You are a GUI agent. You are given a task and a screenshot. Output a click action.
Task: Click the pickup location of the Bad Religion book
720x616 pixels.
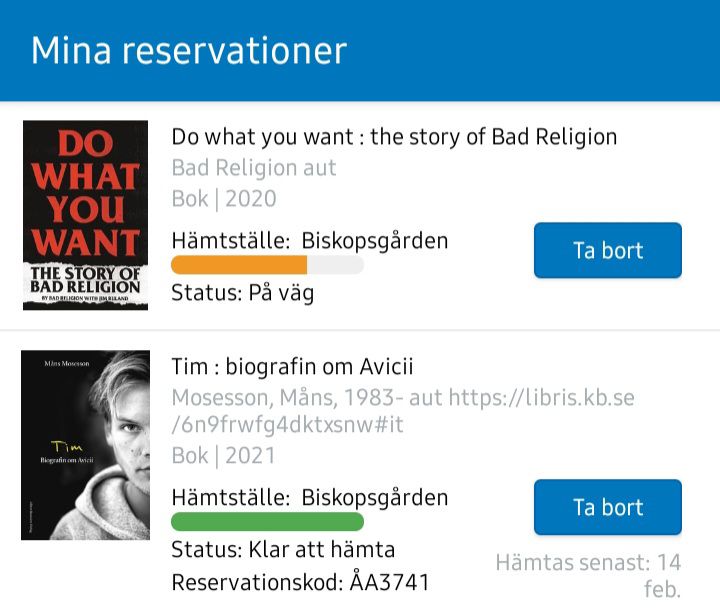(310, 241)
